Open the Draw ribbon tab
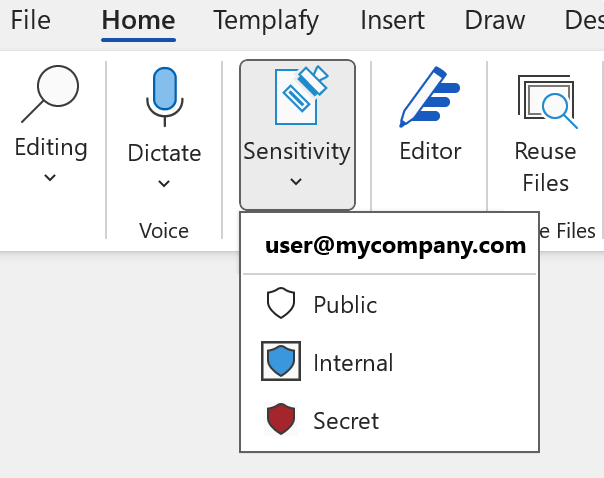 tap(495, 19)
